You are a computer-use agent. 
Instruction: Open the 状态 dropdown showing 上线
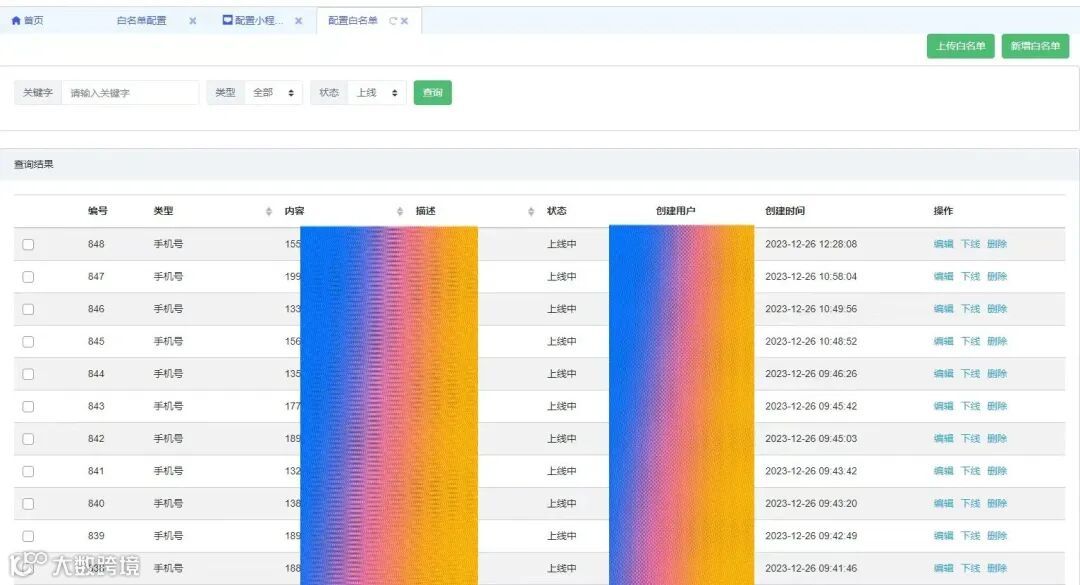coord(377,92)
